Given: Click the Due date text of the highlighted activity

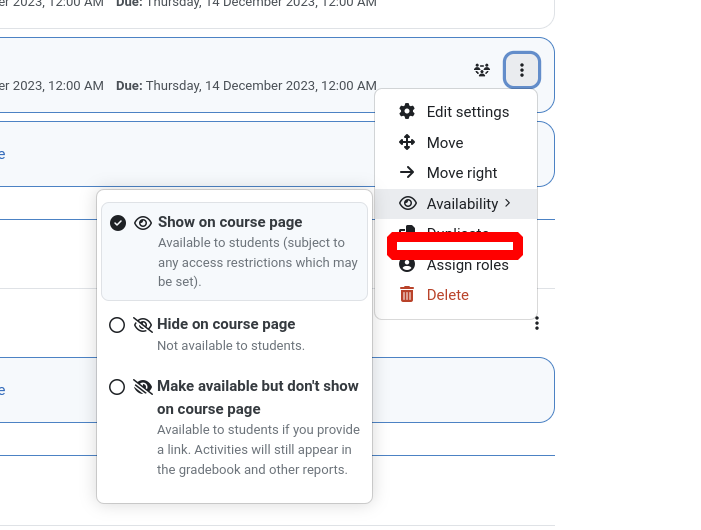Looking at the screenshot, I should [x=246, y=85].
